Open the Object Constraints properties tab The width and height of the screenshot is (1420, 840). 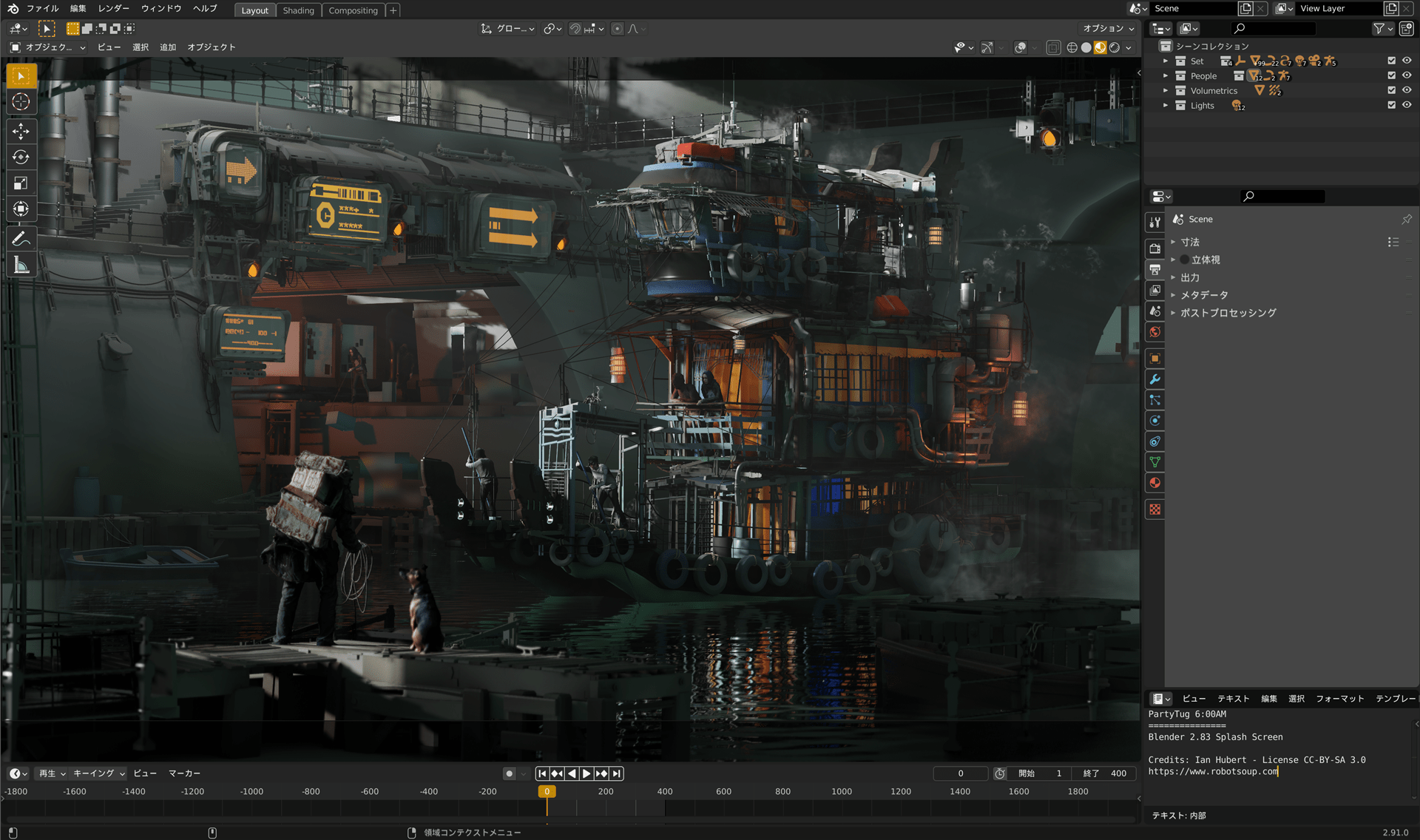point(1154,441)
